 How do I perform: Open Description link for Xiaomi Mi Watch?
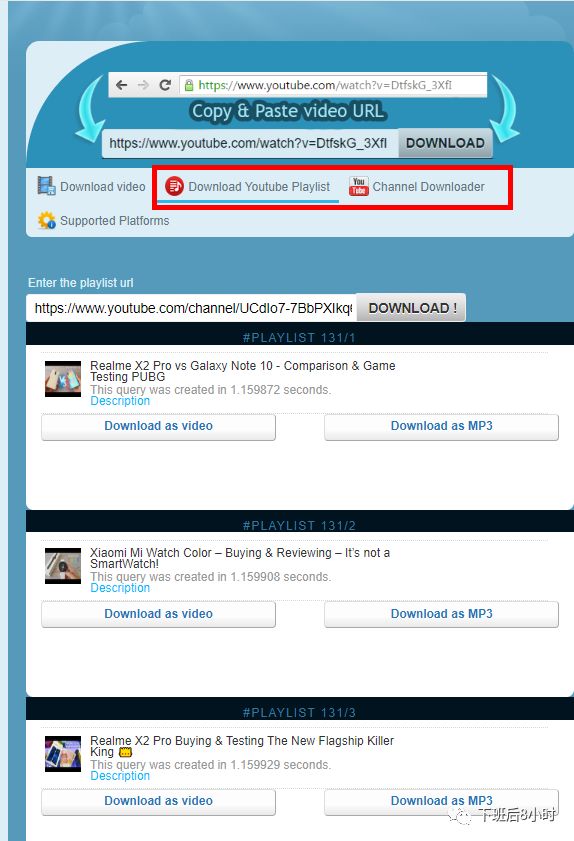[120, 588]
